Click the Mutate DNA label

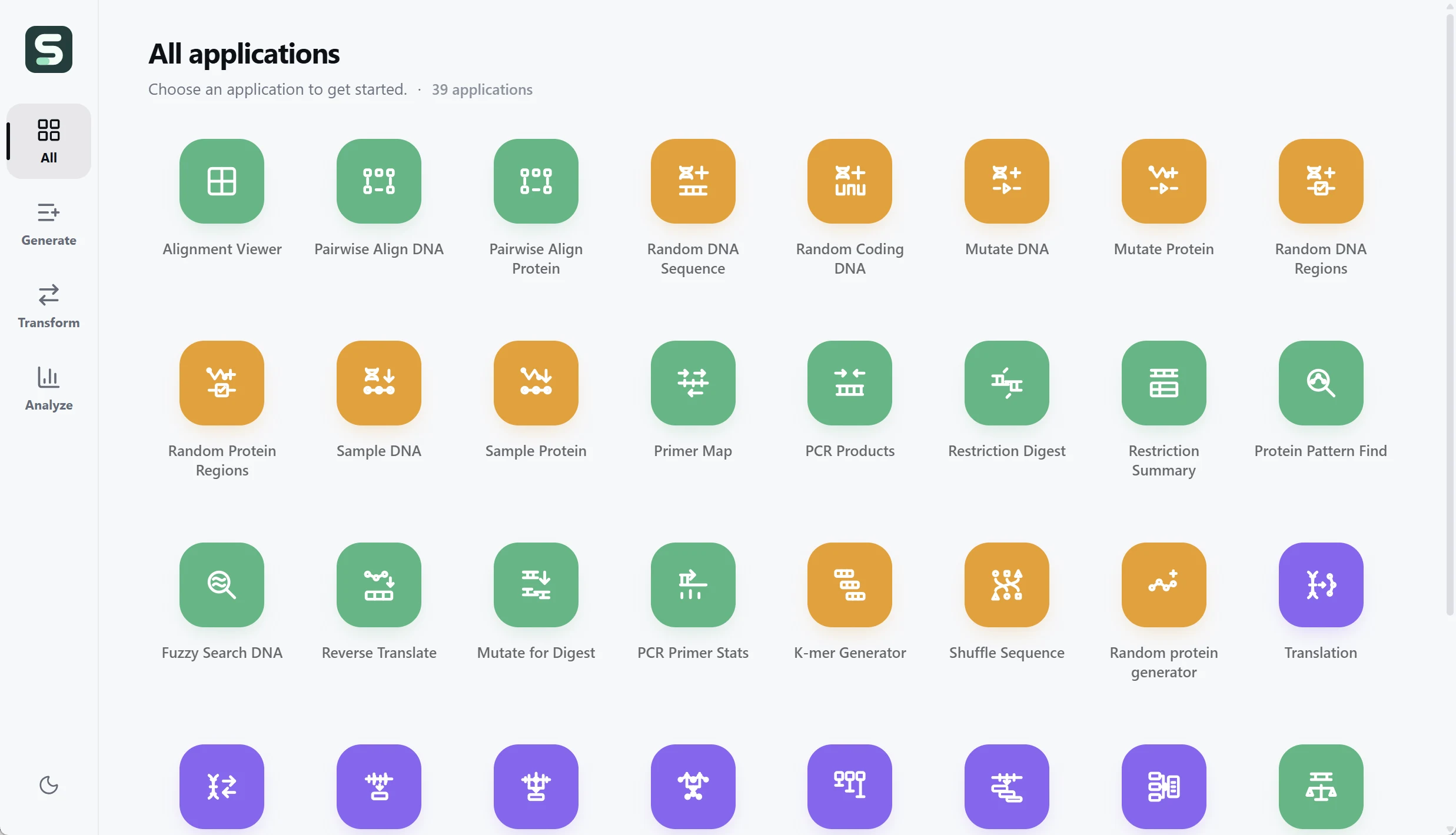tap(1007, 249)
